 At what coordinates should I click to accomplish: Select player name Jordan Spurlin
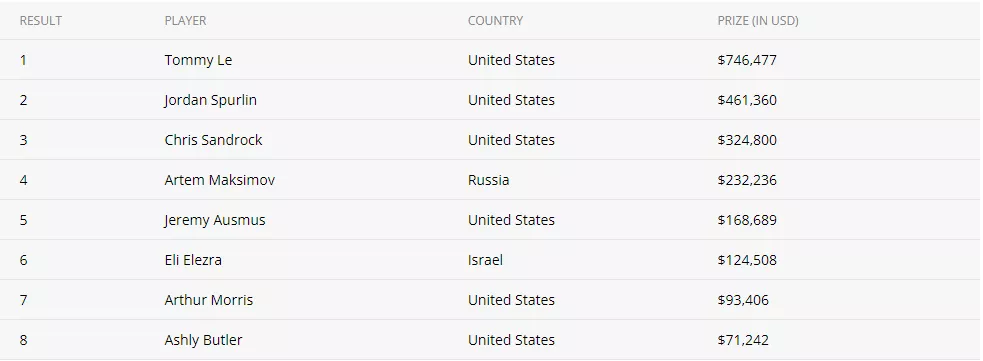[x=211, y=100]
